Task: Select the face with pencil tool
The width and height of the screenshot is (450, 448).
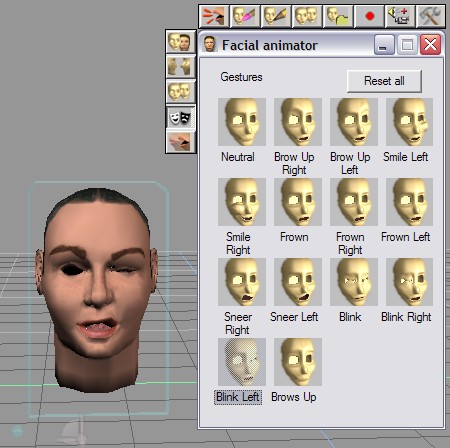Action: coord(275,16)
